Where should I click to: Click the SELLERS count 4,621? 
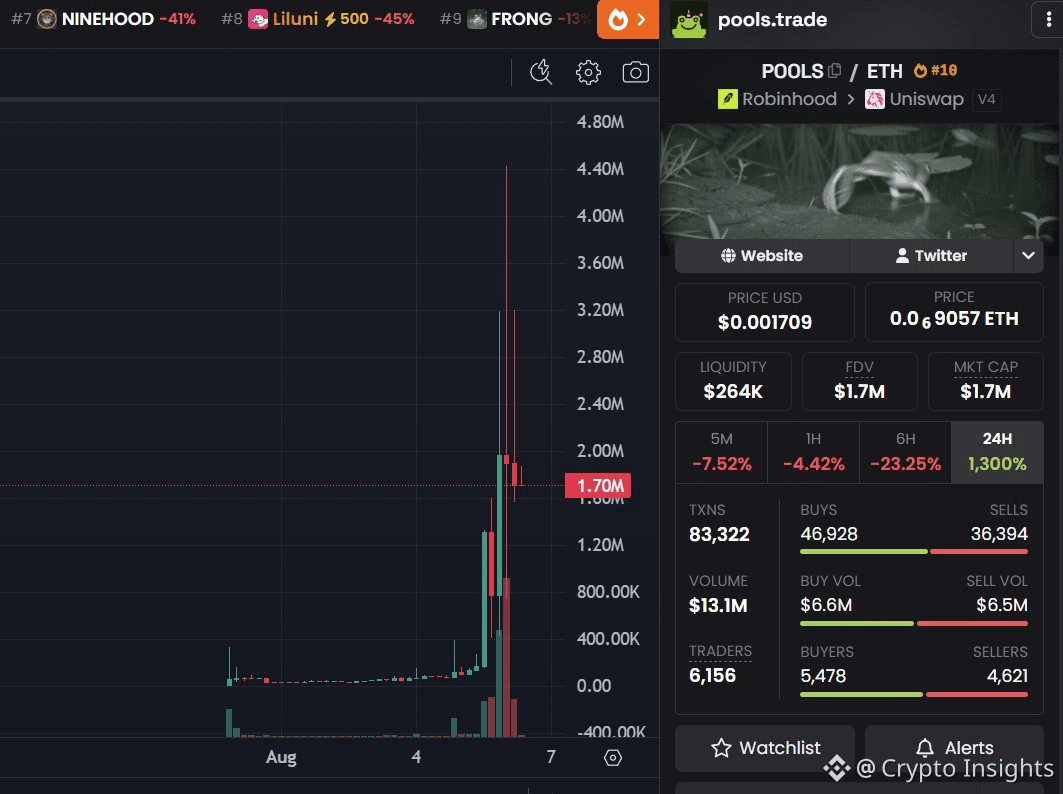(1007, 676)
